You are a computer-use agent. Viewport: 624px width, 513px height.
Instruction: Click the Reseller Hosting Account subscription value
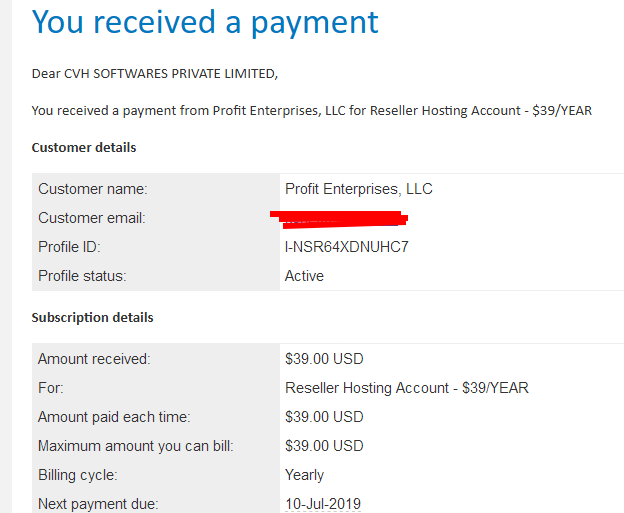(407, 388)
